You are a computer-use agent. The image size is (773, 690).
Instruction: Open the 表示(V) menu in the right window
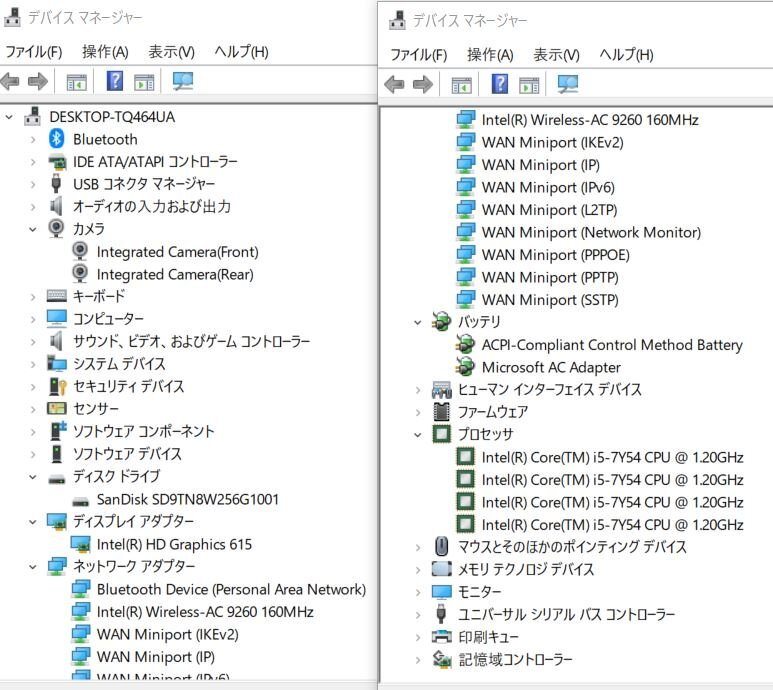click(556, 55)
